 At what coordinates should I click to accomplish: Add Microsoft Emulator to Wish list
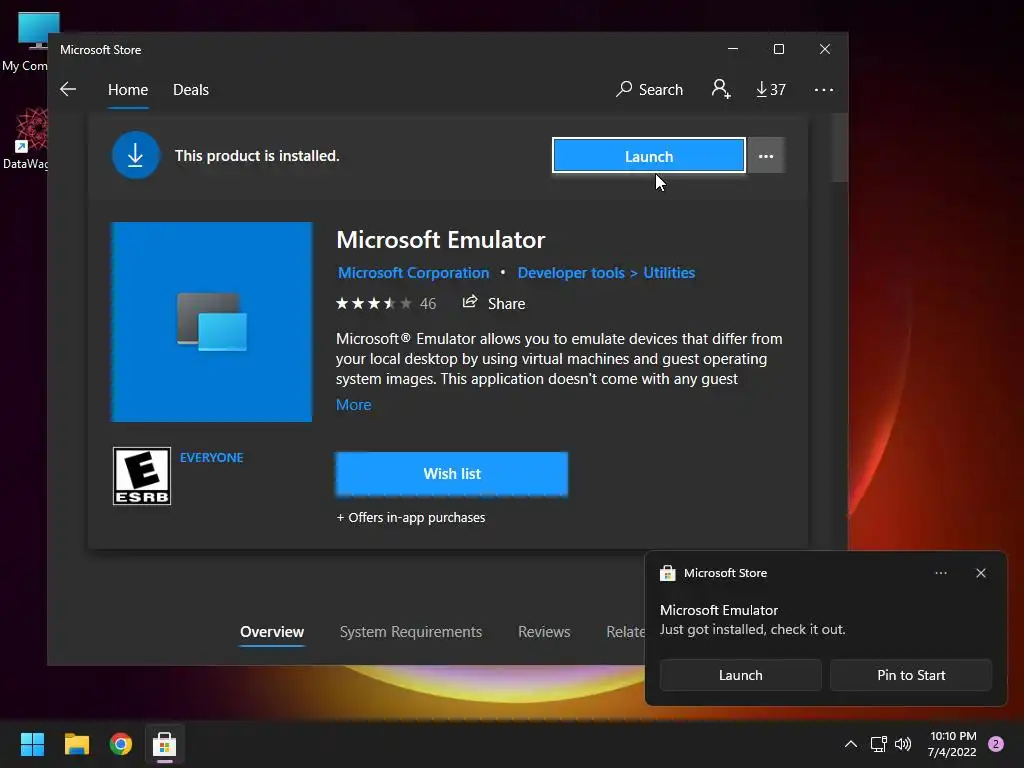point(451,474)
